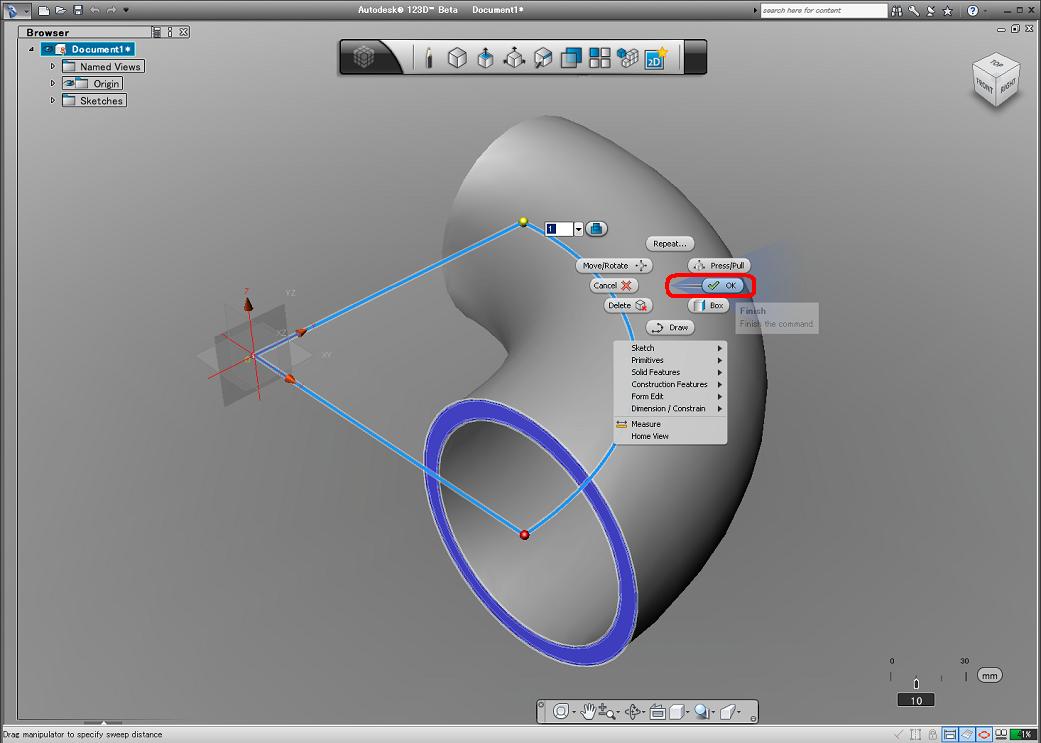
Task: Select the Primitives box tool
Action: tap(457, 58)
